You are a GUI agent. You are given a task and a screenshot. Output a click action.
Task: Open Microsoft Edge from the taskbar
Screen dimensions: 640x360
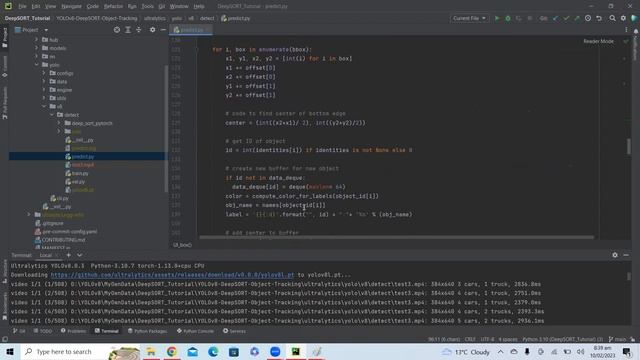(x=213, y=351)
